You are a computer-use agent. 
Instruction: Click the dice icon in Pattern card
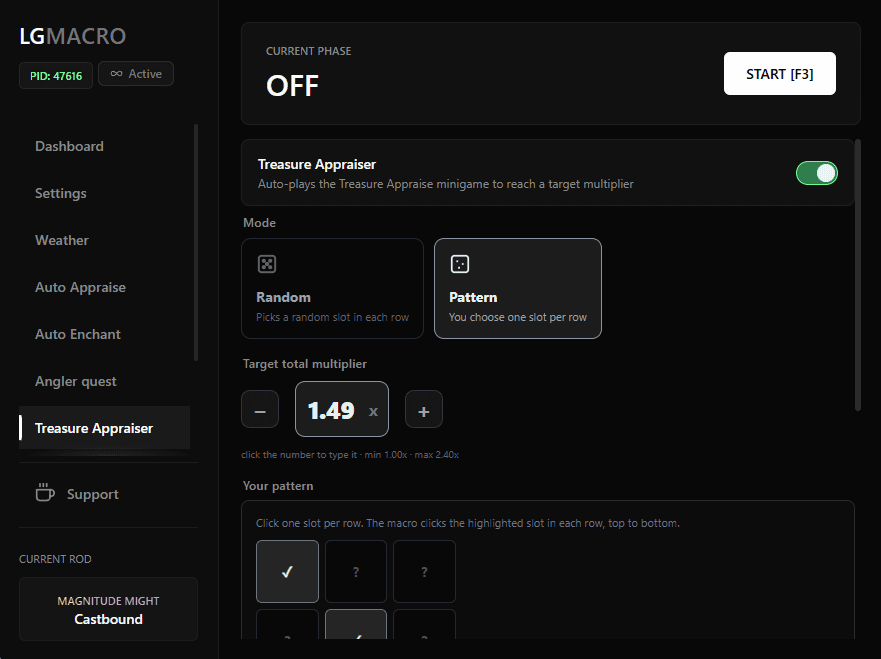(460, 263)
